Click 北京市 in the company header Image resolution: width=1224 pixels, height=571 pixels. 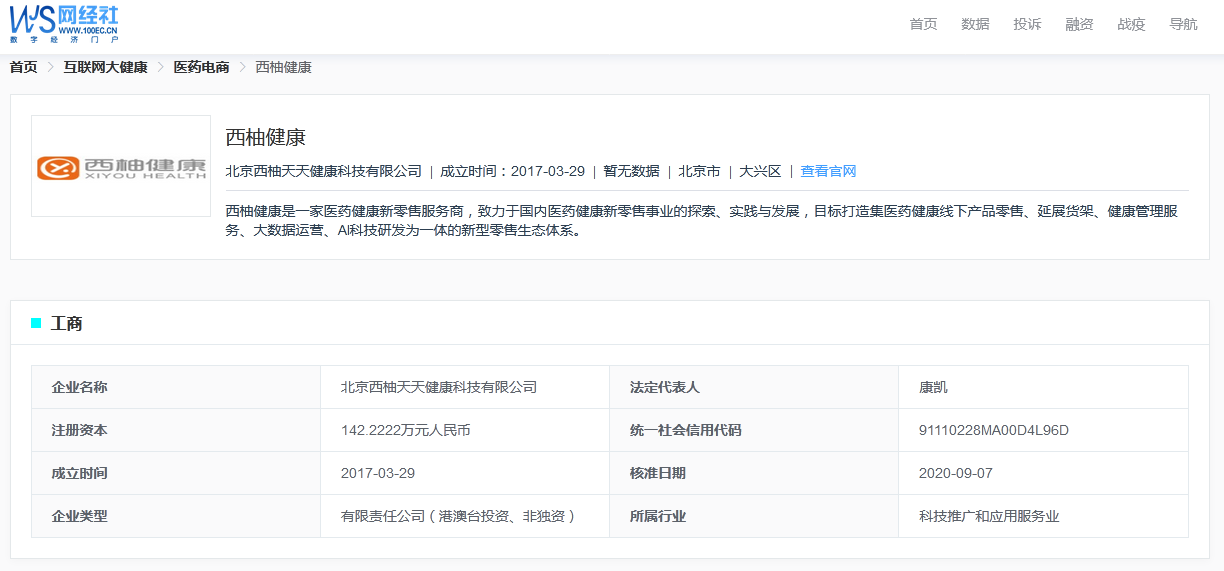click(699, 171)
